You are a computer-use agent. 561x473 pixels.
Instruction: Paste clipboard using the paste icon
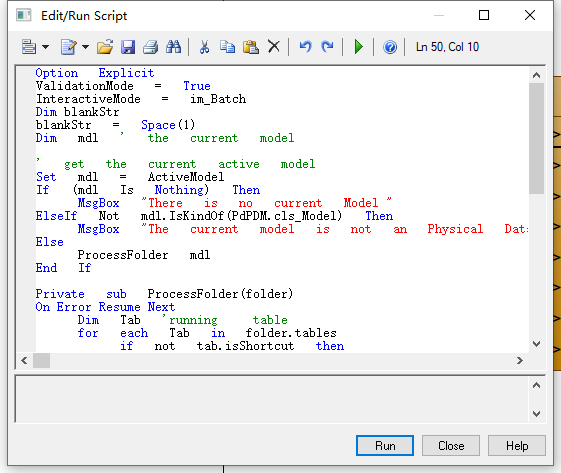251,47
